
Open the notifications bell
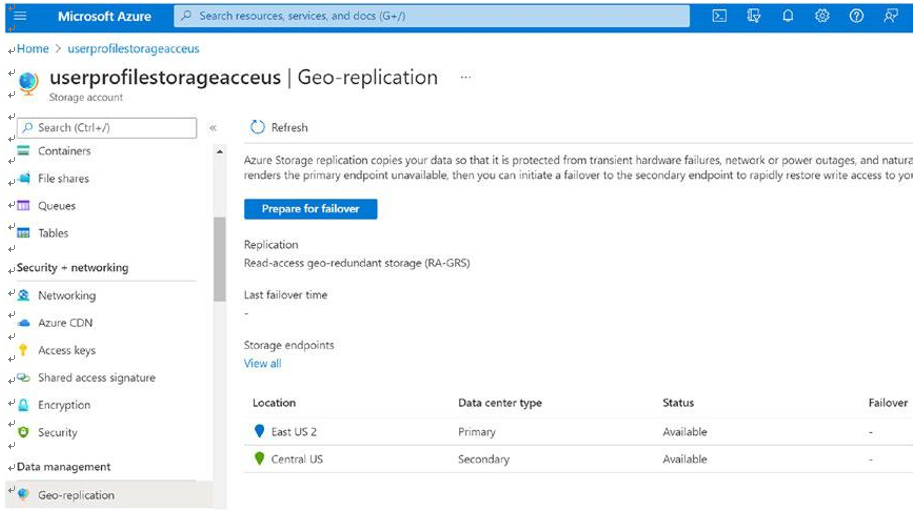pos(788,16)
